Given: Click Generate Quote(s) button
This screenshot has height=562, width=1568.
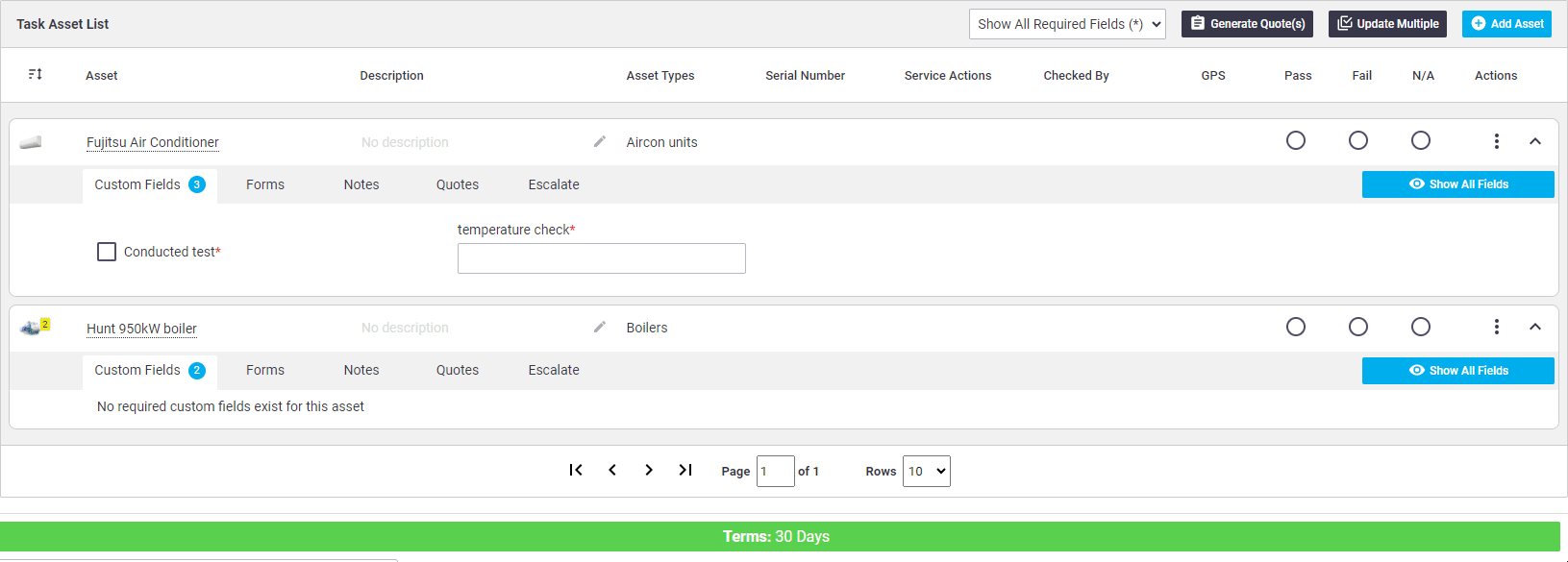Looking at the screenshot, I should pyautogui.click(x=1248, y=24).
